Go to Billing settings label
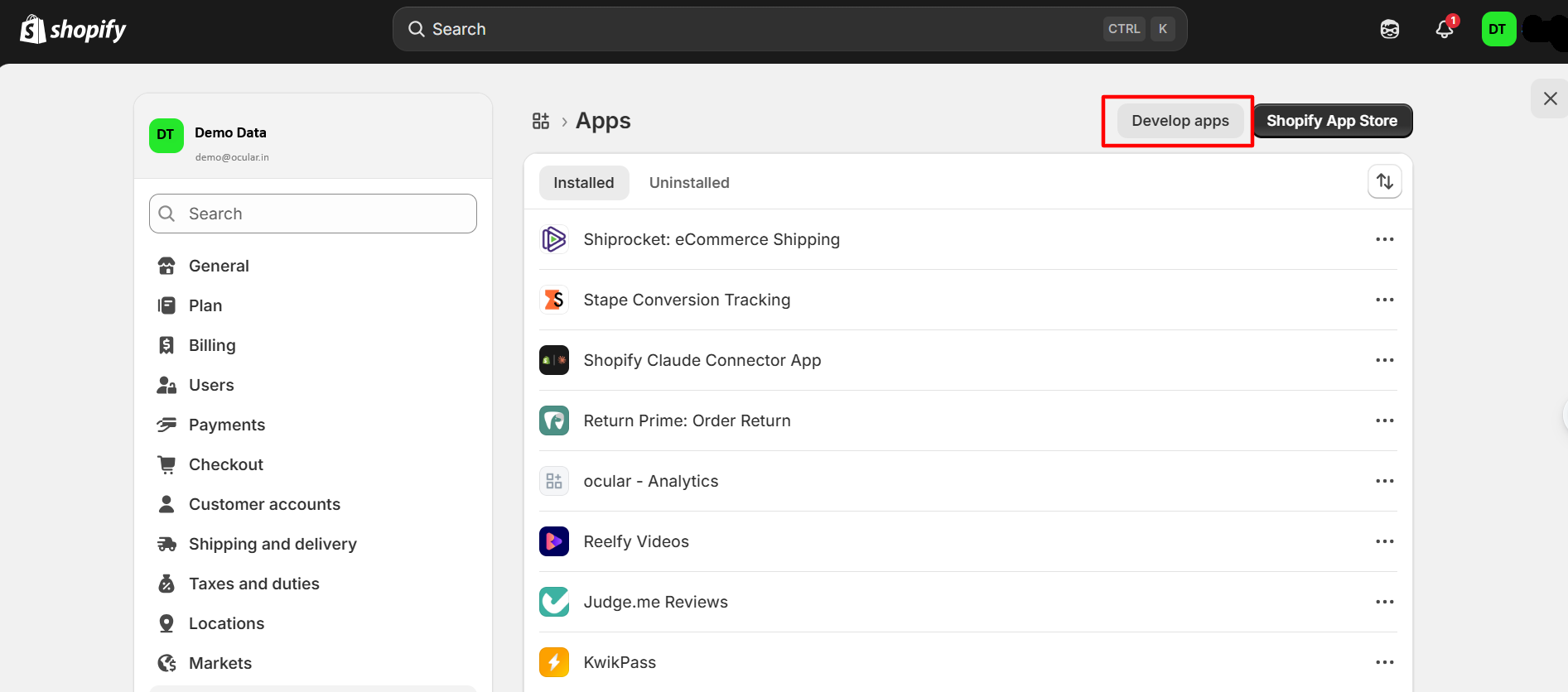 pos(212,345)
